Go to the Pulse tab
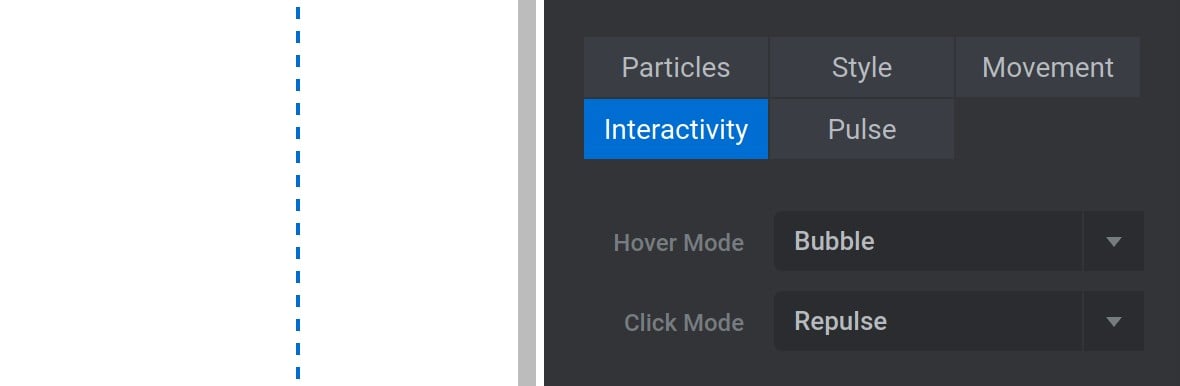Screen dimensions: 1180x386 [x=862, y=129]
